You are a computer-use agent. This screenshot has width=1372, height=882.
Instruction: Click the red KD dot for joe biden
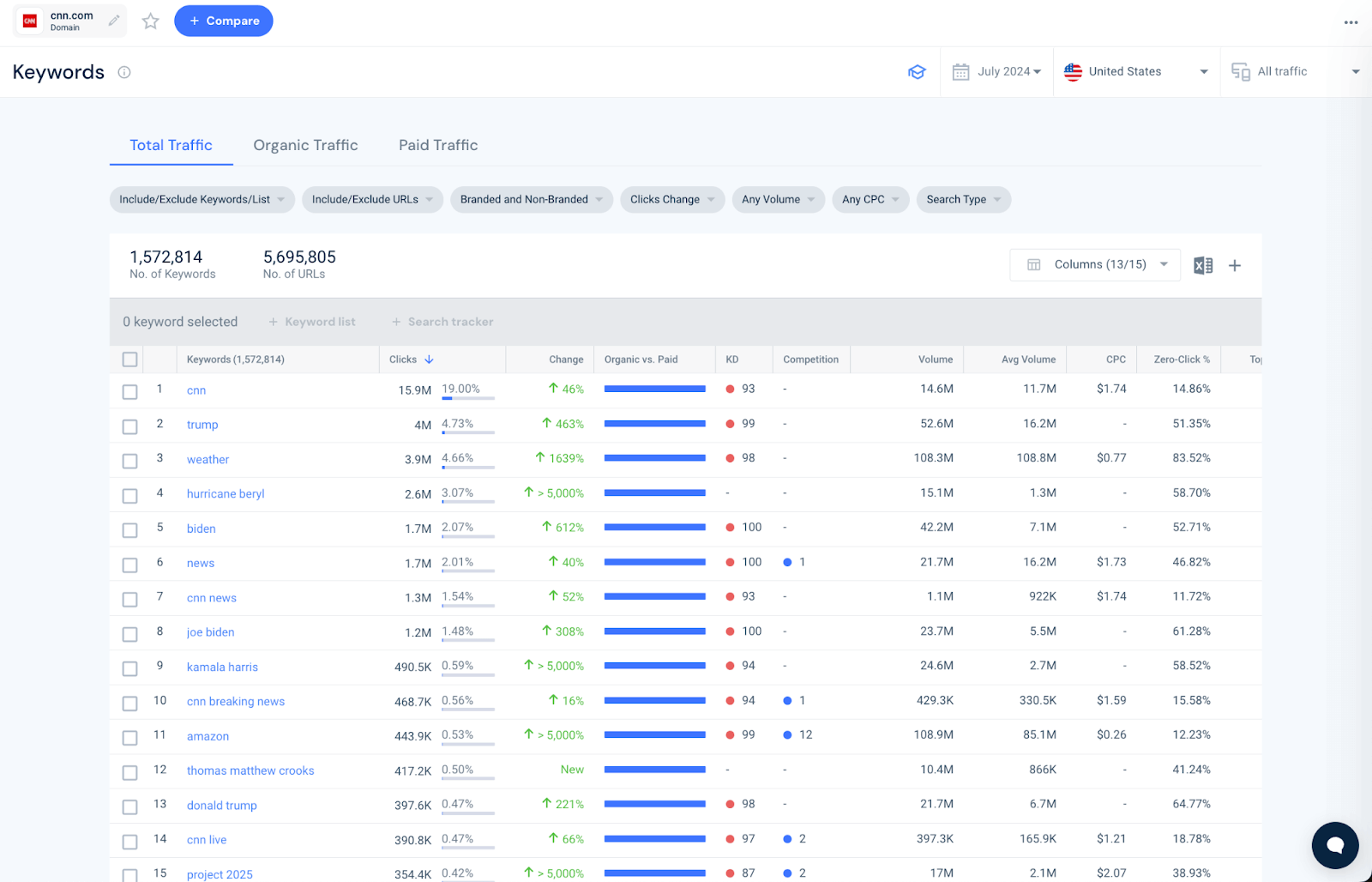pyautogui.click(x=730, y=631)
